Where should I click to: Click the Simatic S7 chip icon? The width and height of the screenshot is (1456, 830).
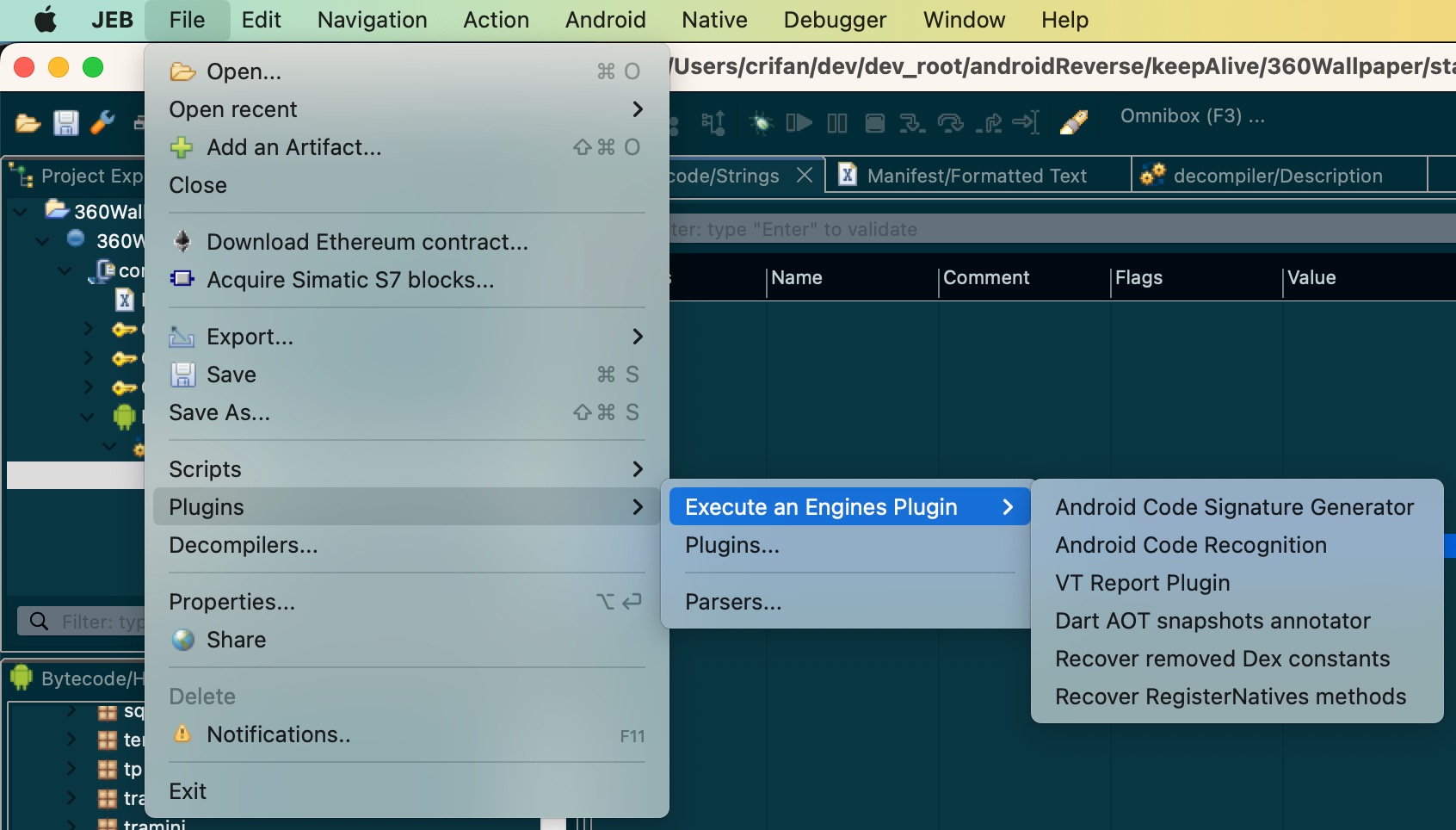pyautogui.click(x=182, y=279)
